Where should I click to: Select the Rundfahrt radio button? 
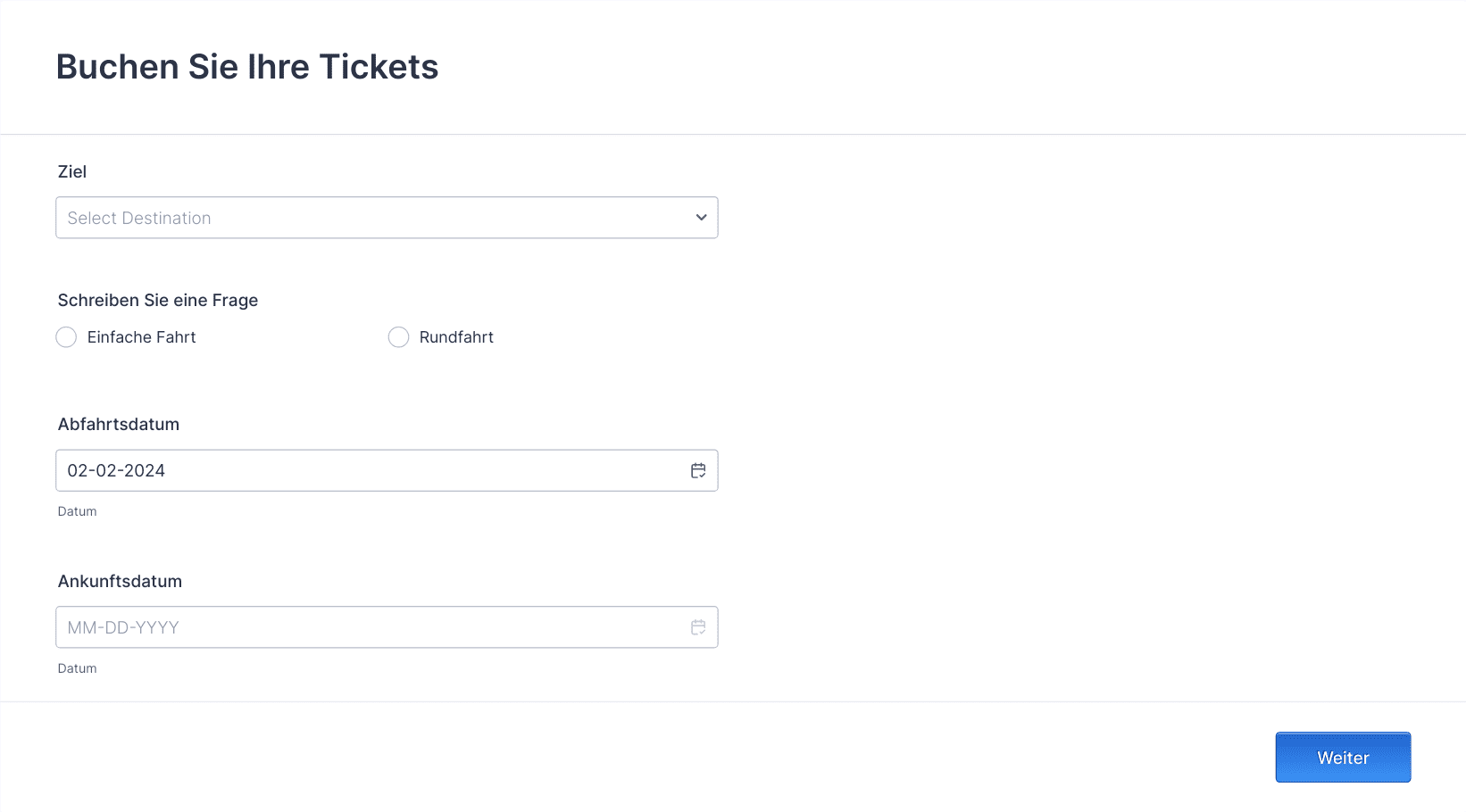[398, 337]
